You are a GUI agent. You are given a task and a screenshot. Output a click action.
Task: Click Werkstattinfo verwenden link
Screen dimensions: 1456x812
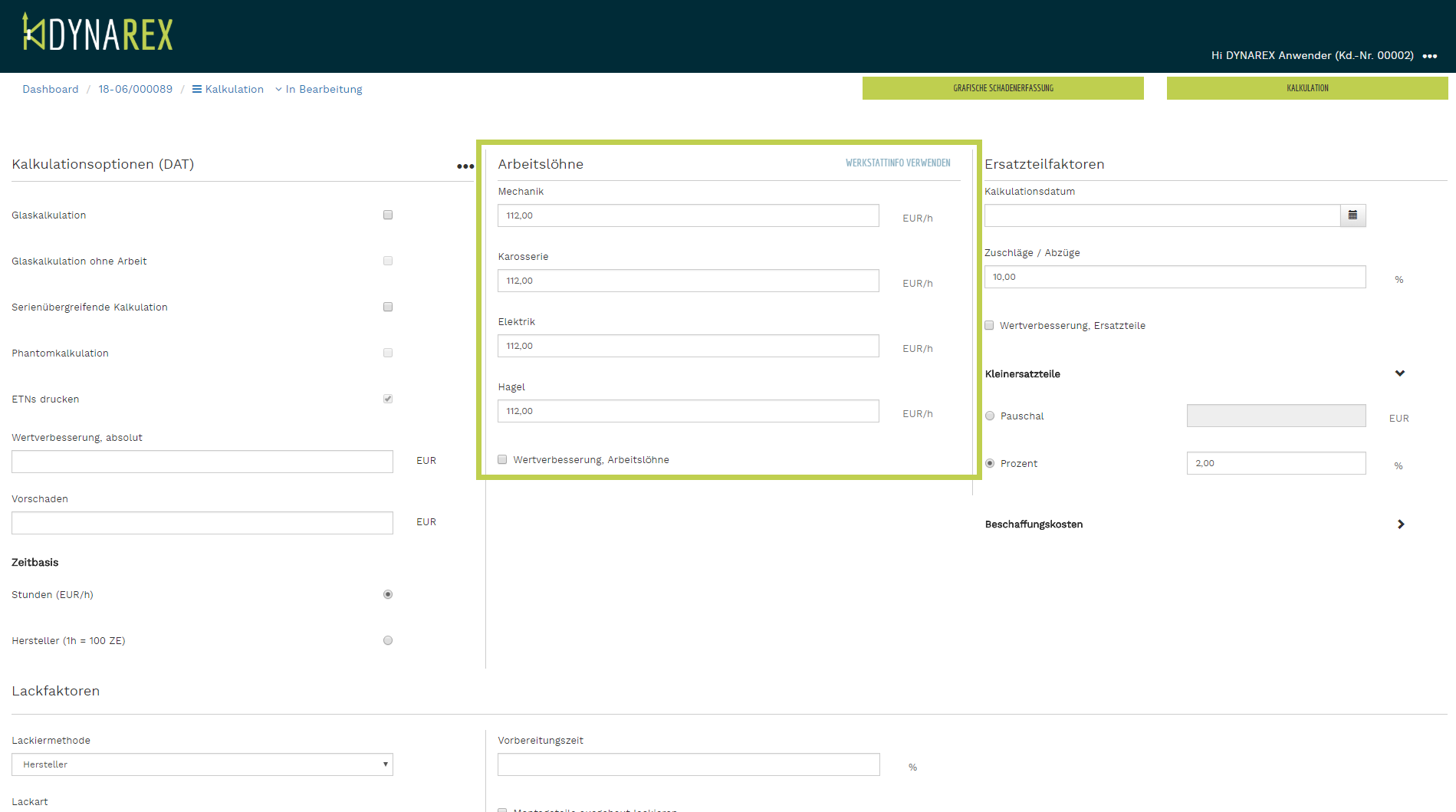pyautogui.click(x=898, y=163)
